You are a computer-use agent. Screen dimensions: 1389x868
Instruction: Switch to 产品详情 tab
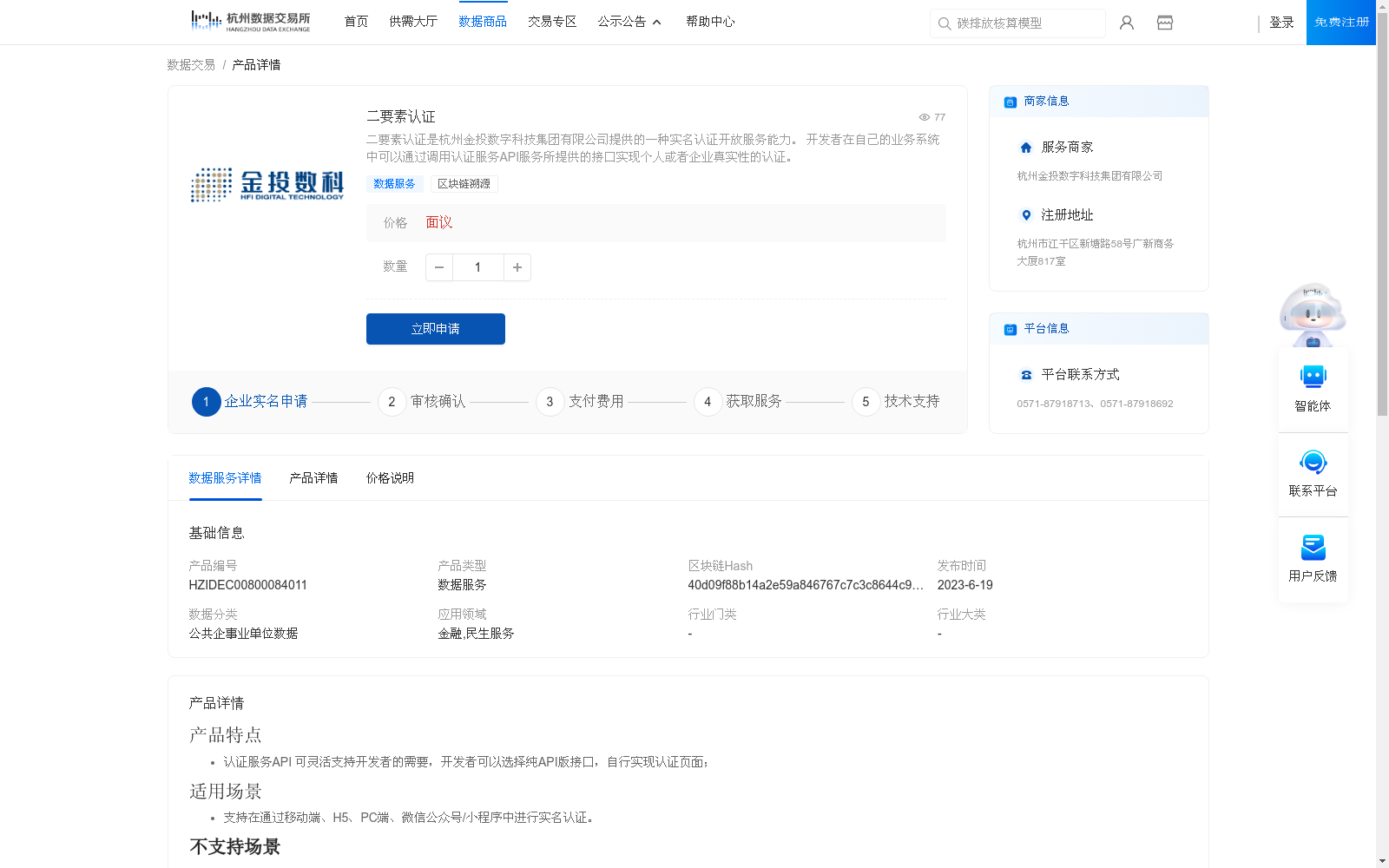[313, 478]
